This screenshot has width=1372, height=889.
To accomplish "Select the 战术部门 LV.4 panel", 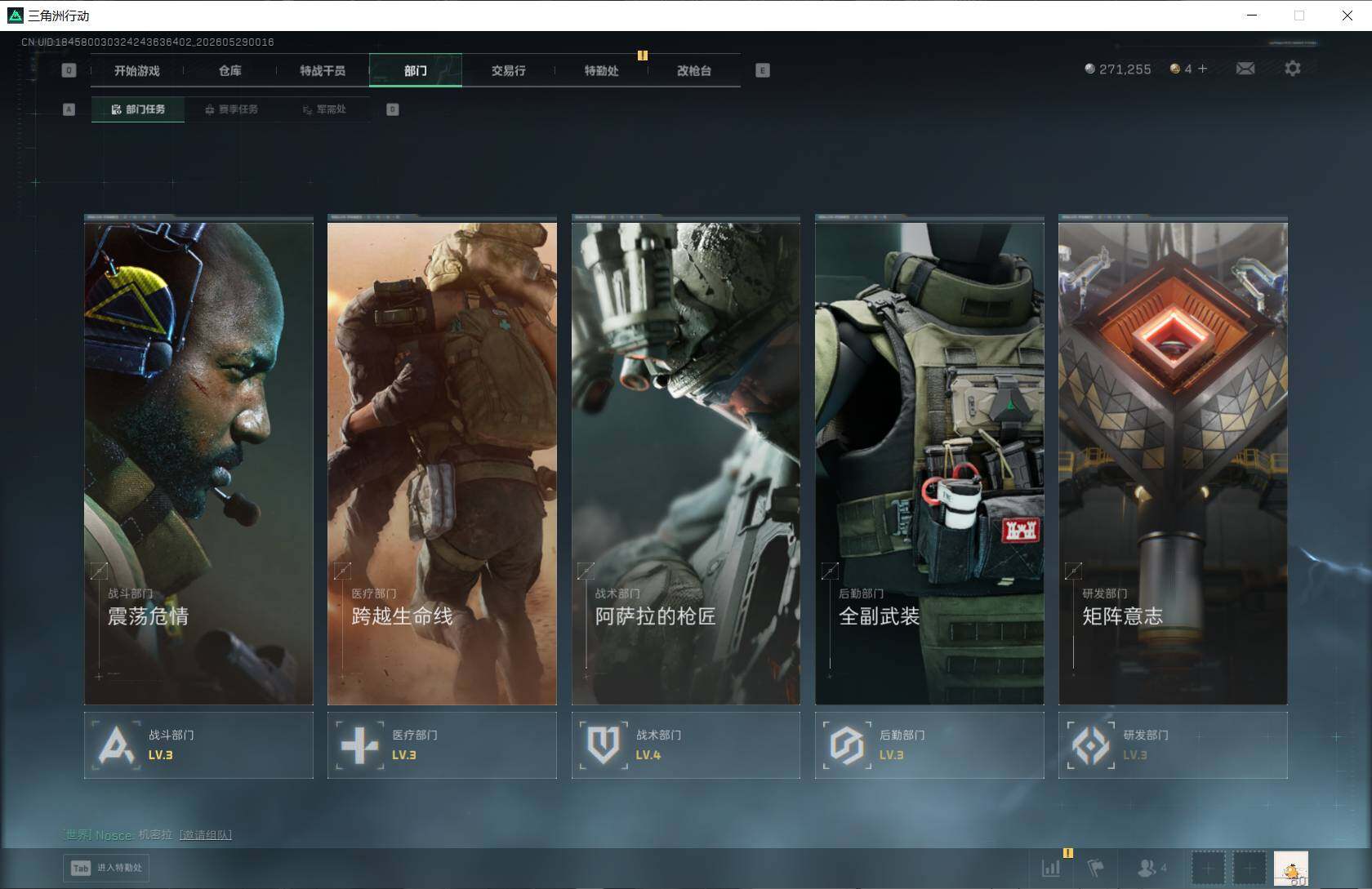I will click(x=686, y=745).
